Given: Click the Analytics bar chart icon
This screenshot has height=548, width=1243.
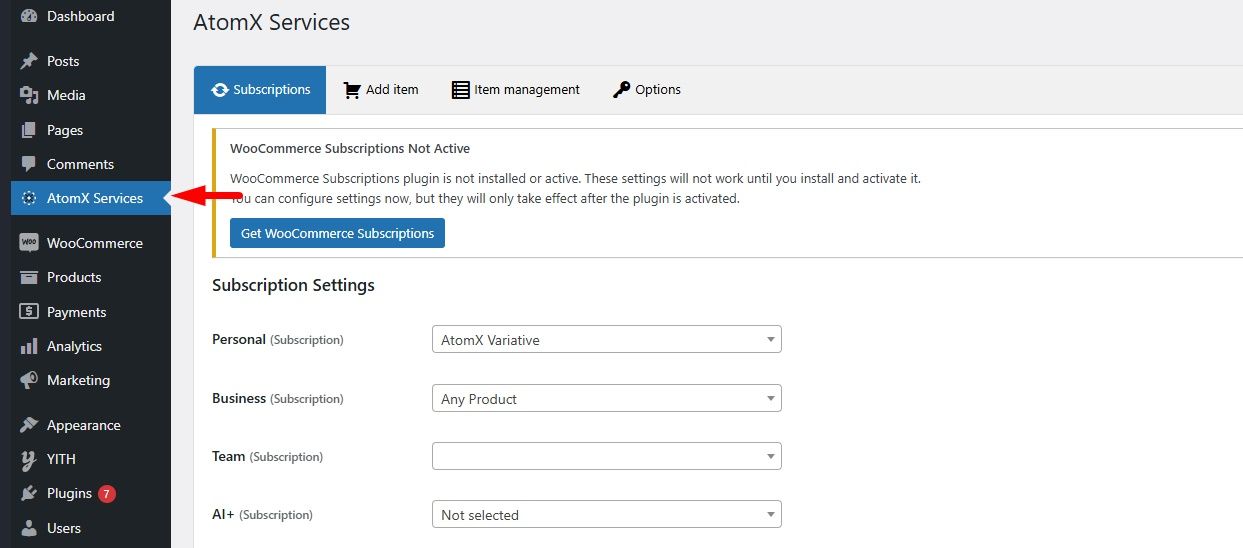Looking at the screenshot, I should point(29,346).
